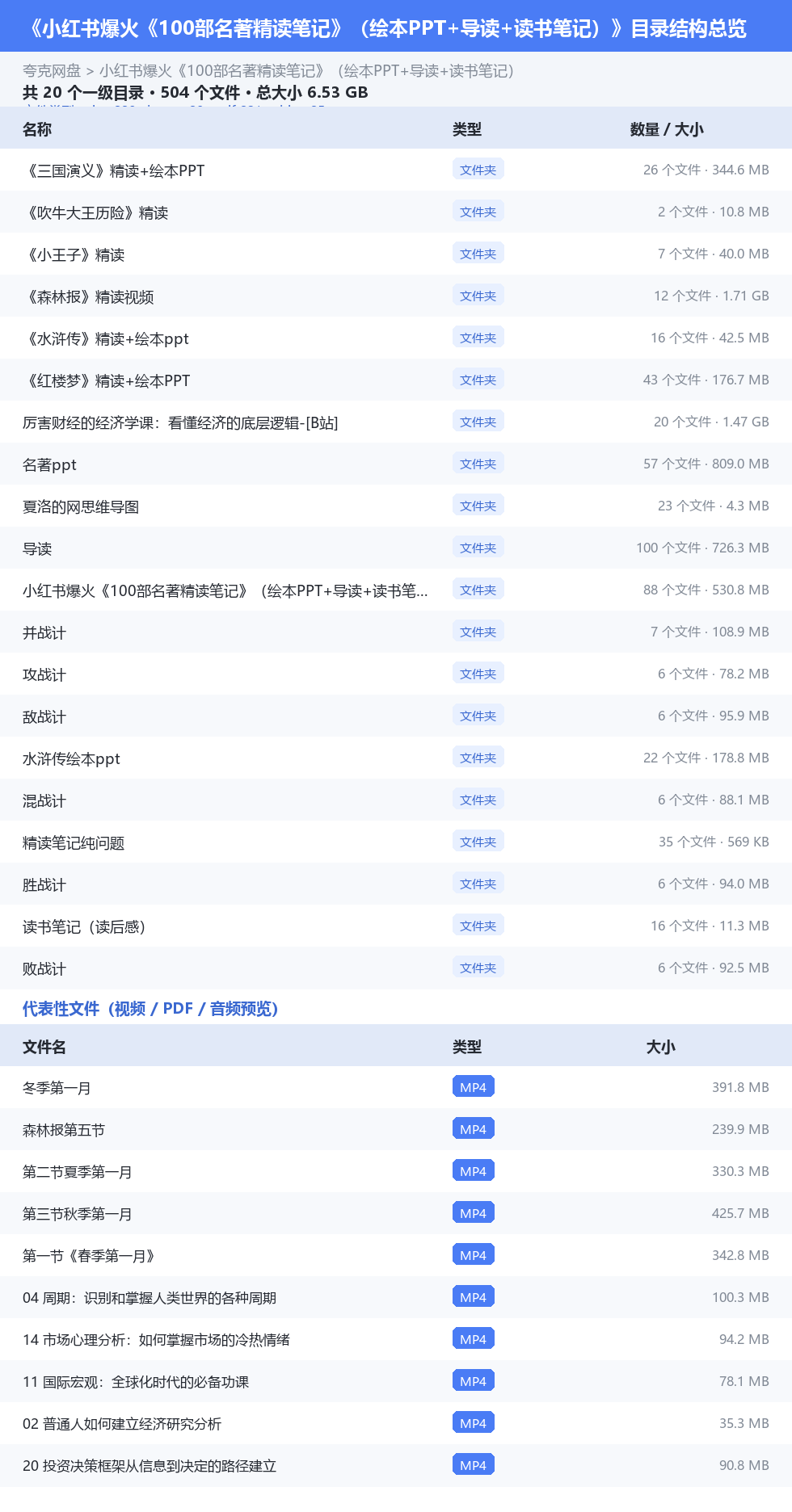Image resolution: width=792 pixels, height=1512 pixels.
Task: Click the 大小 column header in files table
Action: click(x=660, y=1047)
